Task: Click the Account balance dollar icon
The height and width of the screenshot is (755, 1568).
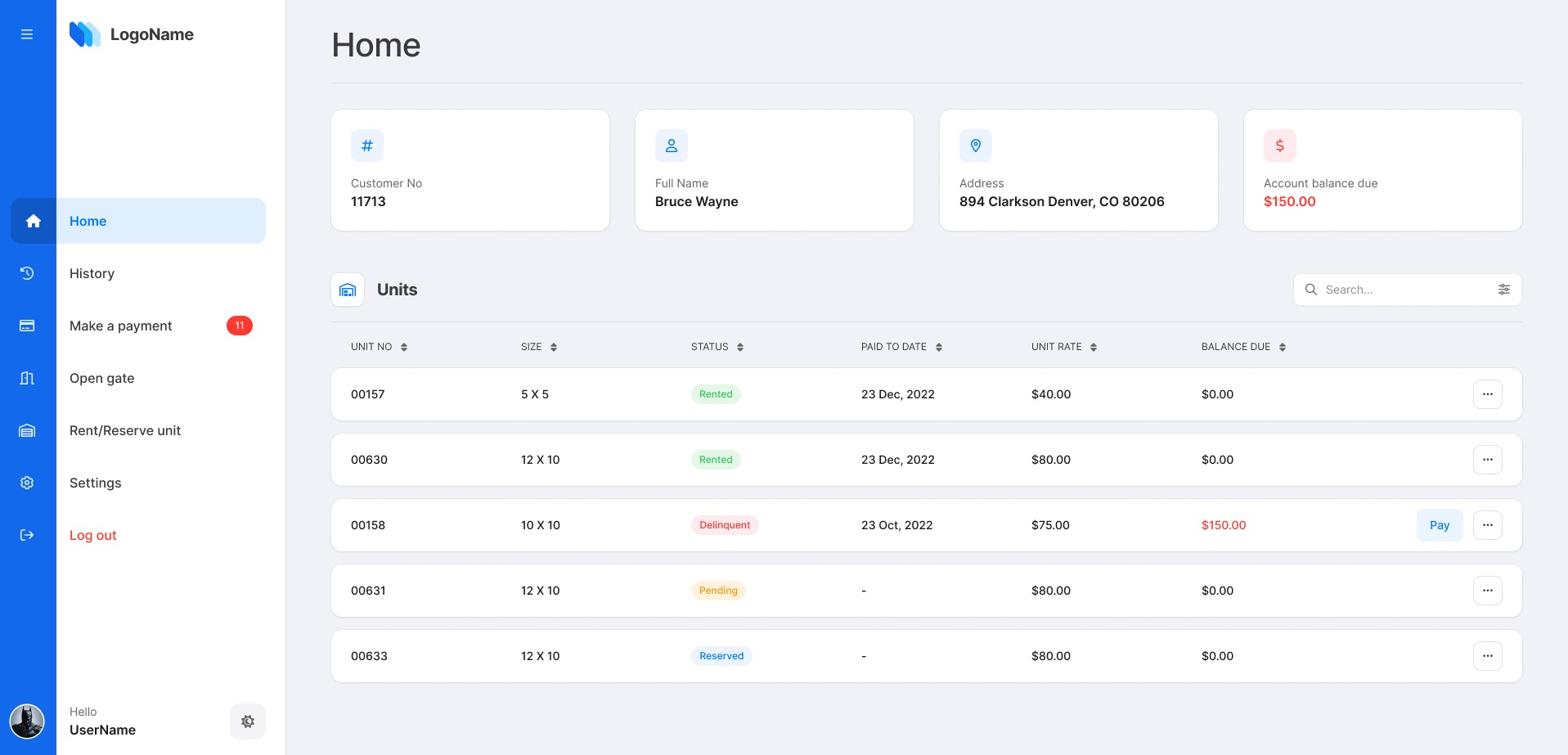Action: [1280, 146]
